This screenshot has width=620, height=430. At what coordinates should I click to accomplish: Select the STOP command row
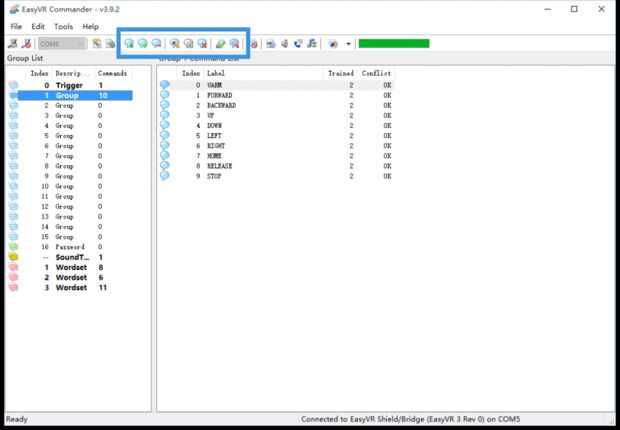276,176
